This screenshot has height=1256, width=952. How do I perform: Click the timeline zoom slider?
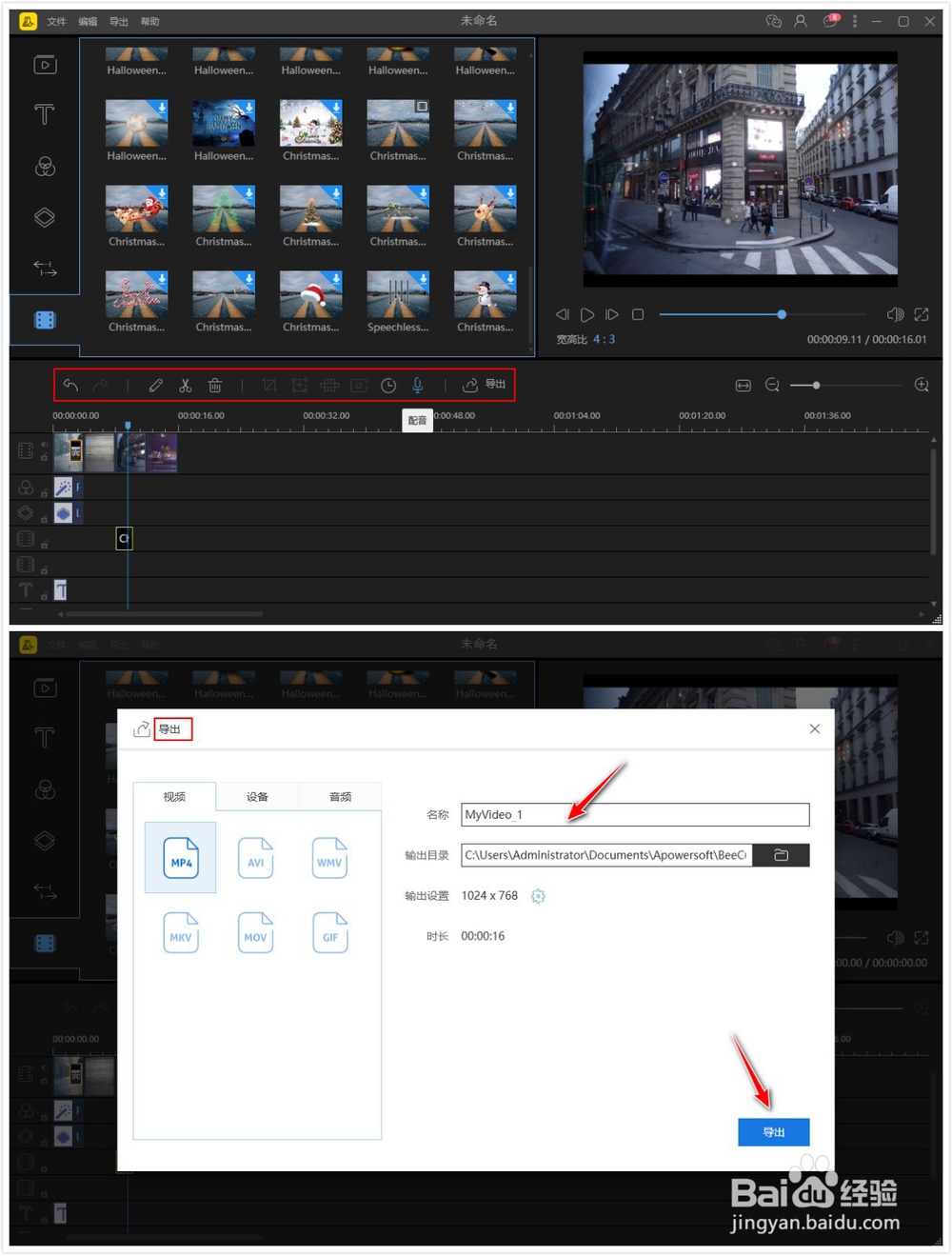click(x=845, y=385)
